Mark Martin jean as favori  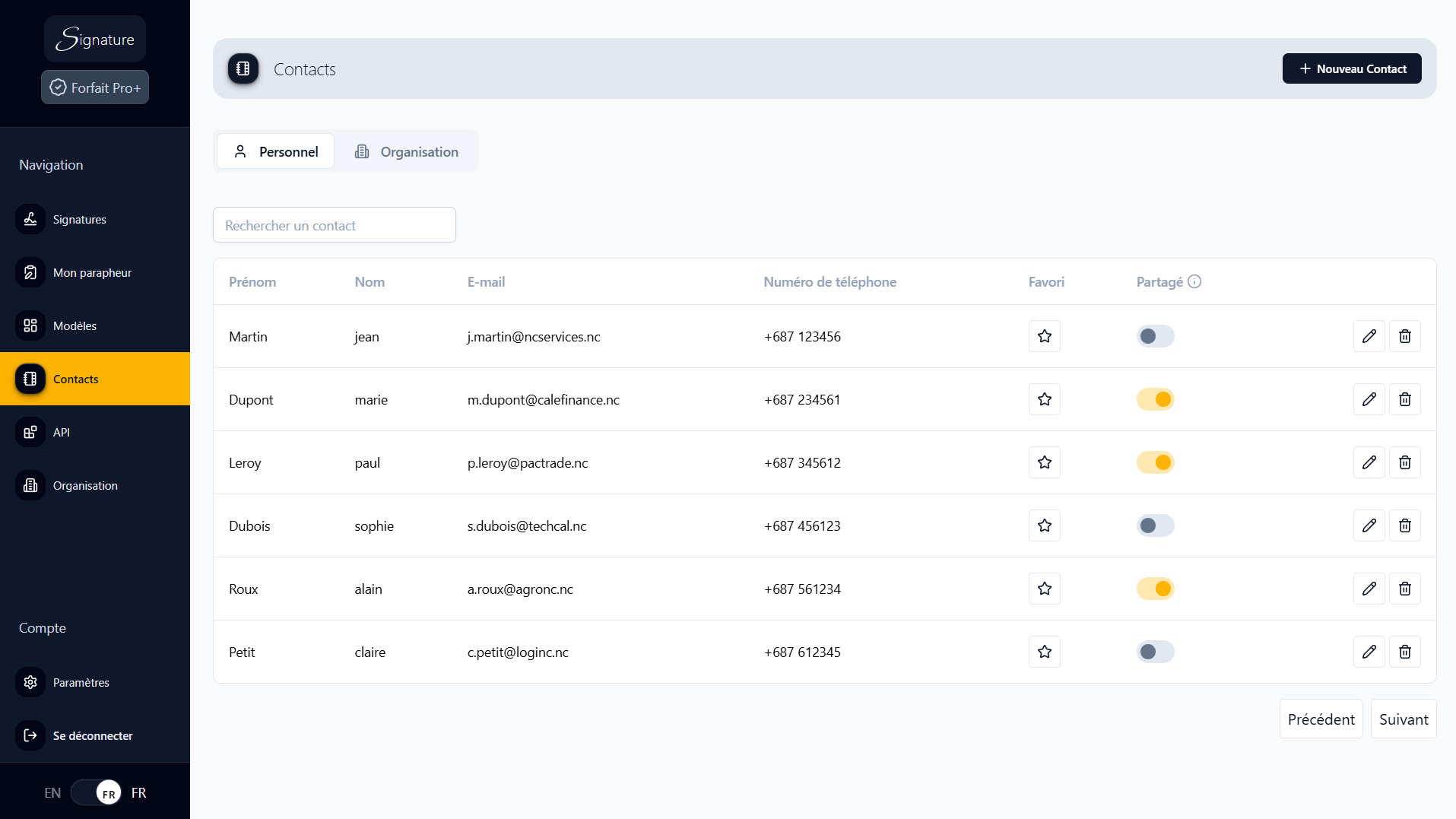(1044, 335)
